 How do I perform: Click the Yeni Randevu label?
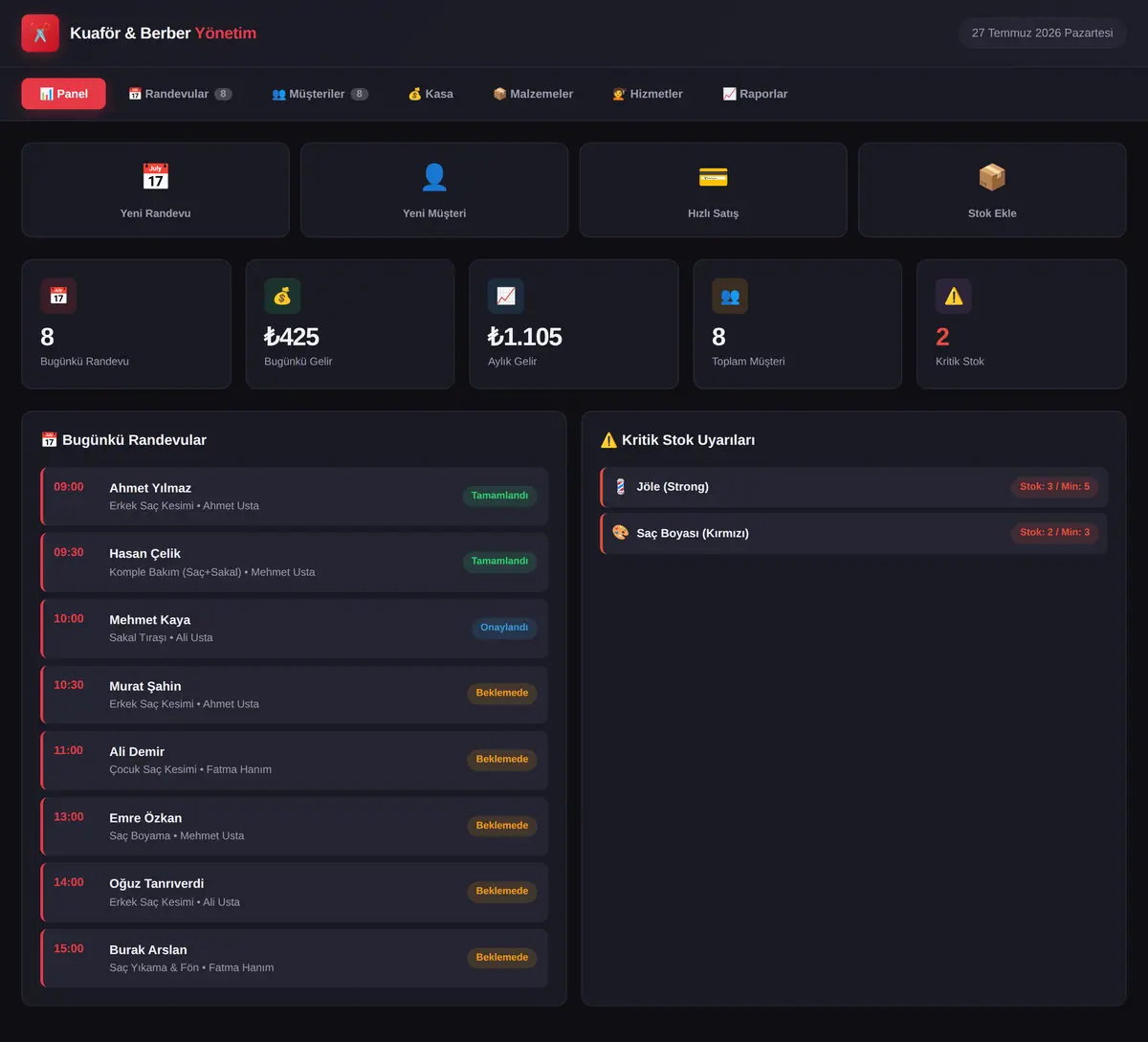pyautogui.click(x=155, y=213)
